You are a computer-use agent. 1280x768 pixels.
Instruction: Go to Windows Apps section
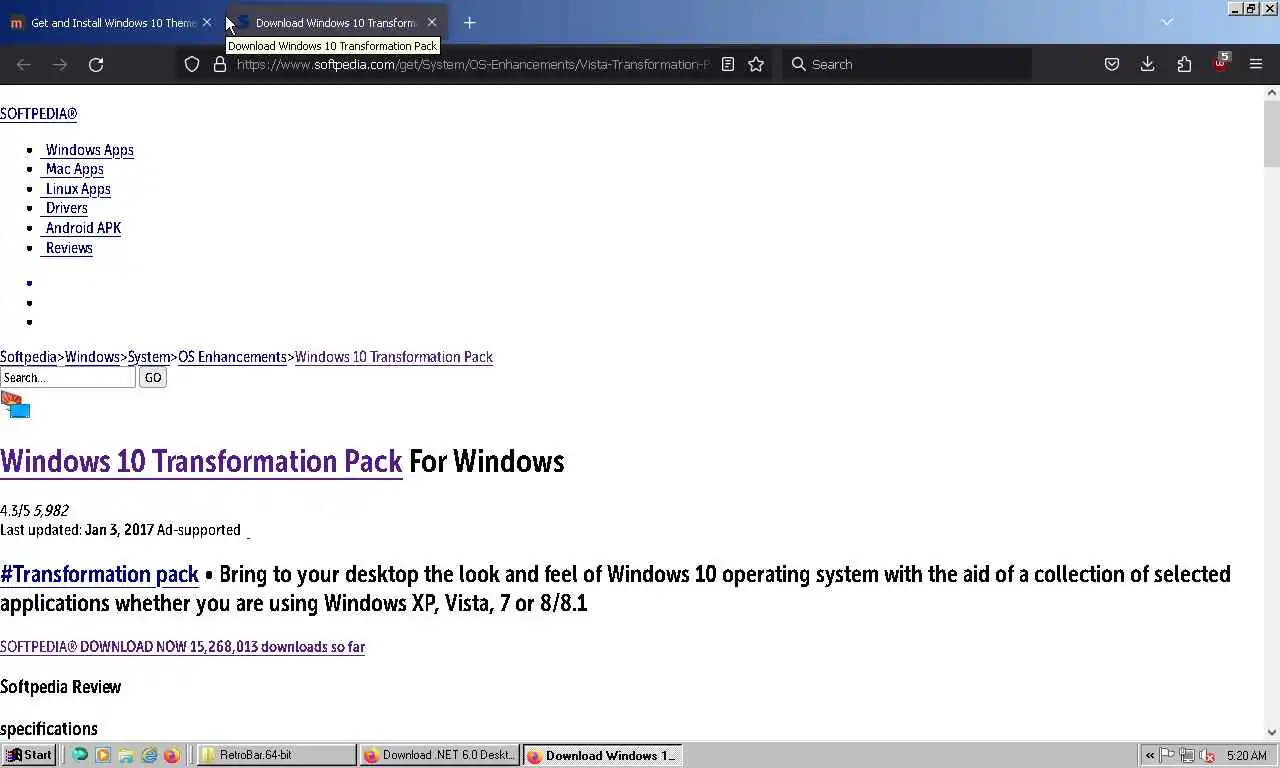tap(89, 150)
